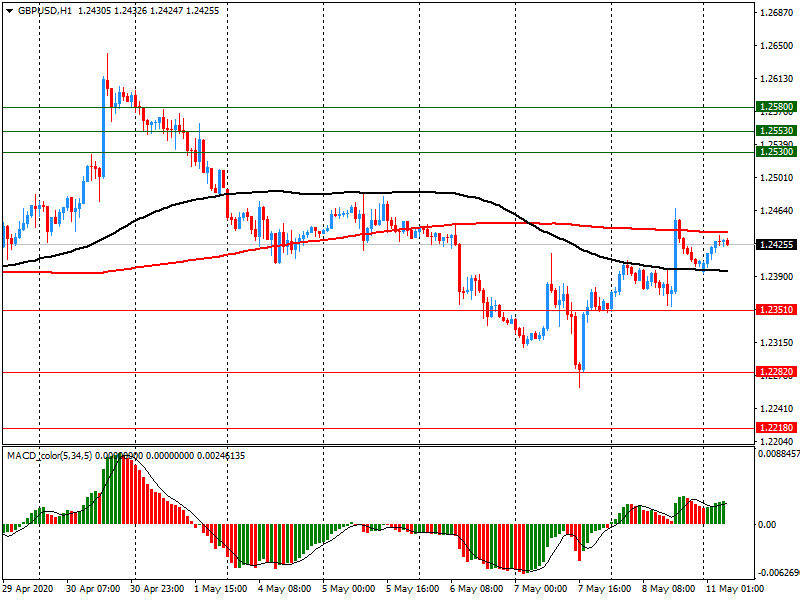Click the 1.24640 price scale value
The width and height of the screenshot is (800, 600).
pyautogui.click(x=777, y=210)
